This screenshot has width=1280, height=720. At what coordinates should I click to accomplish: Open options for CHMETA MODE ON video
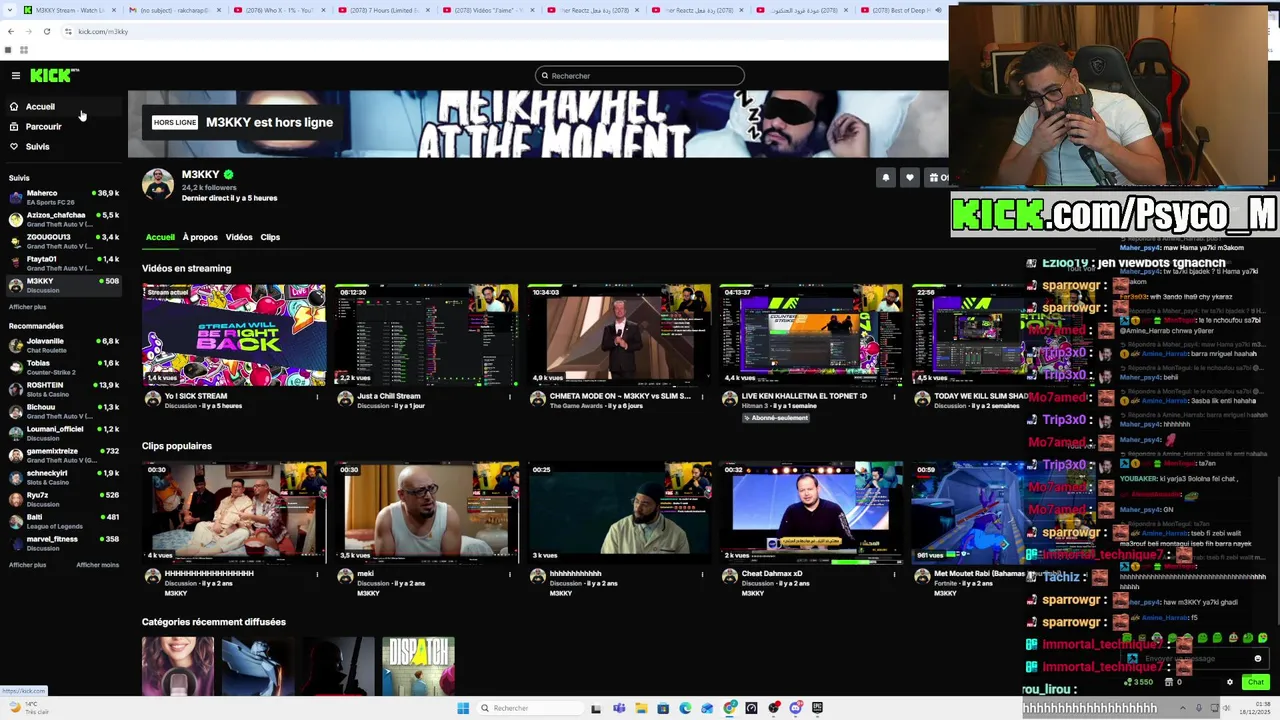(x=701, y=397)
